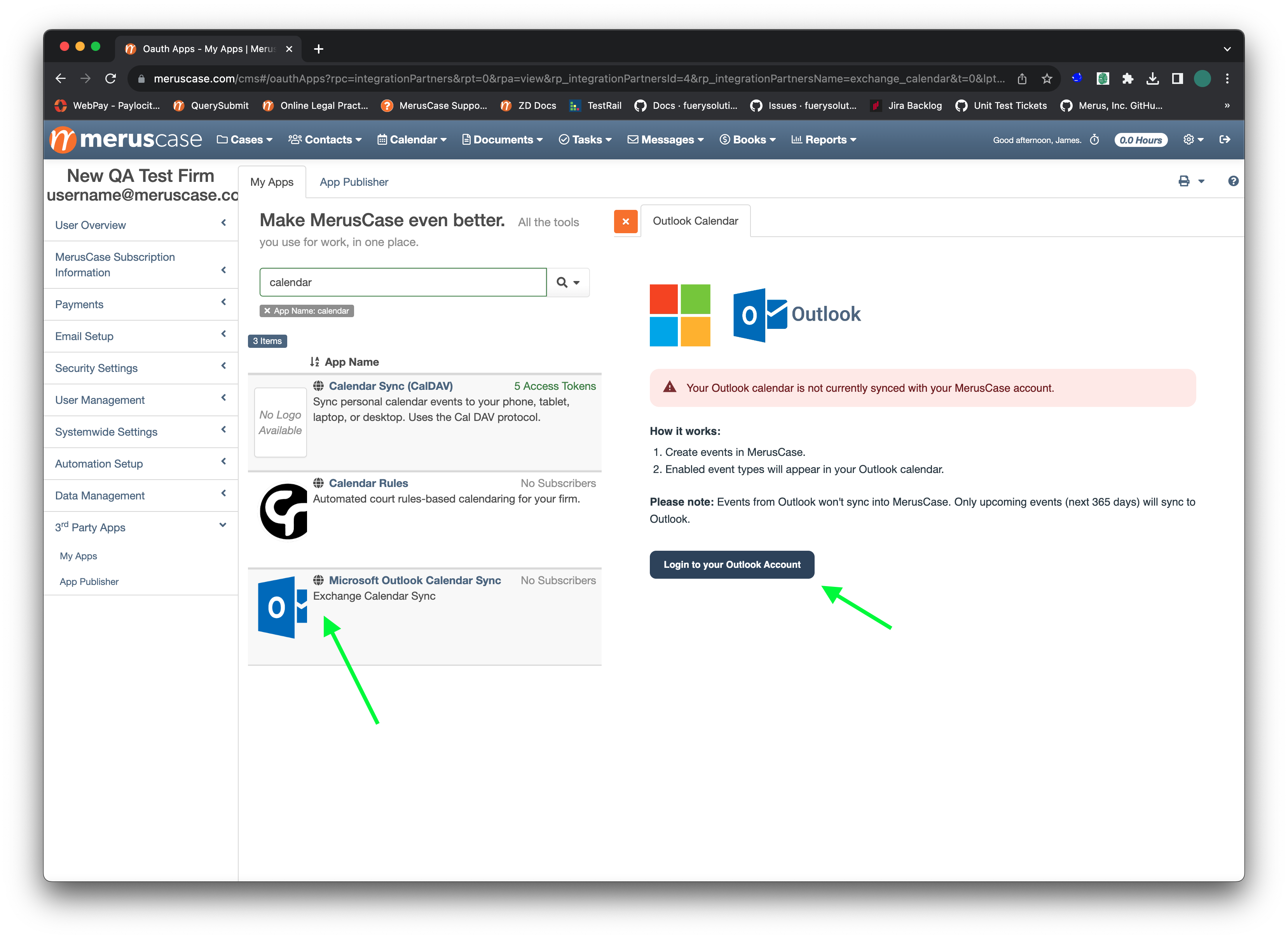
Task: Open Microsoft Outlook Calendar Sync app
Action: pyautogui.click(x=414, y=580)
